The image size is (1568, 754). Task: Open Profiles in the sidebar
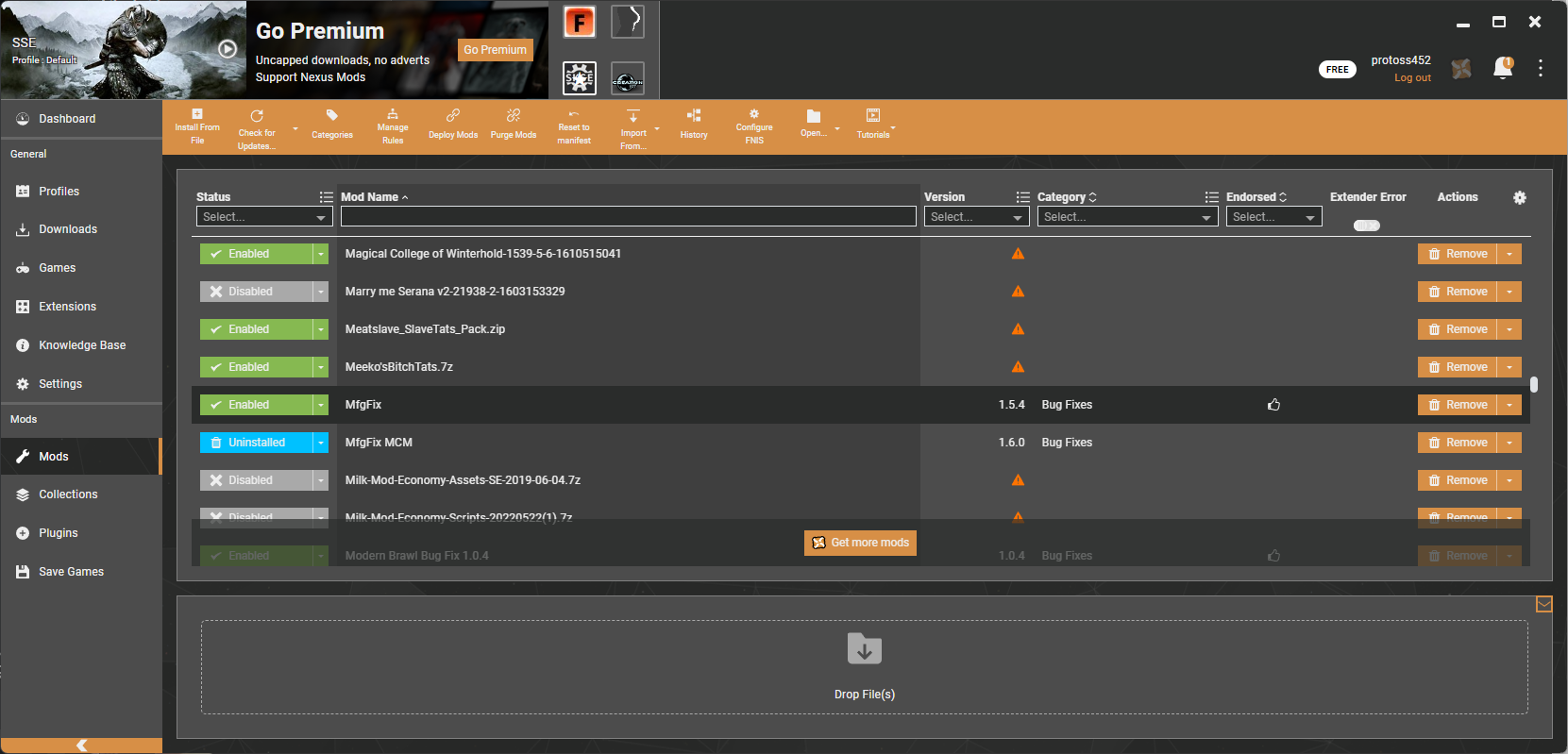pyautogui.click(x=81, y=192)
